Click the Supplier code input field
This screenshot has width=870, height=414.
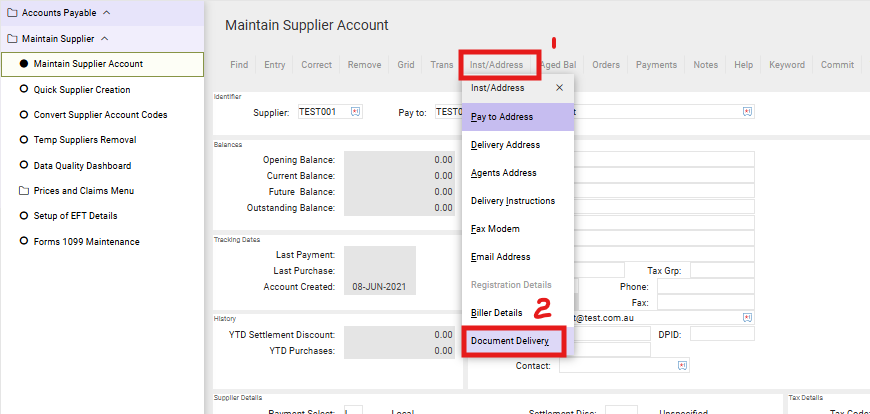coord(320,112)
